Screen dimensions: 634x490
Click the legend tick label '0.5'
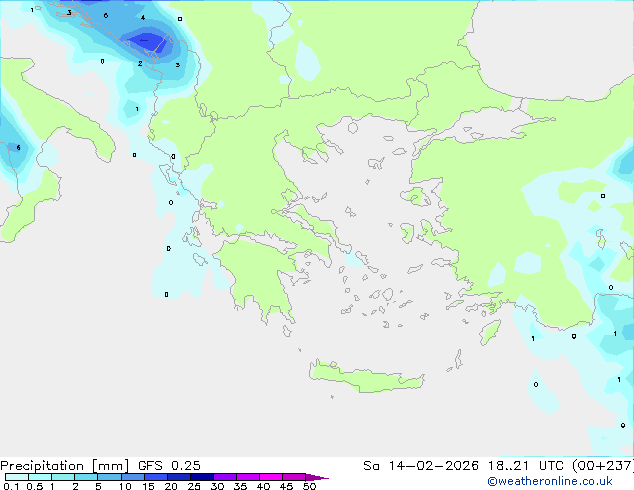point(34,486)
